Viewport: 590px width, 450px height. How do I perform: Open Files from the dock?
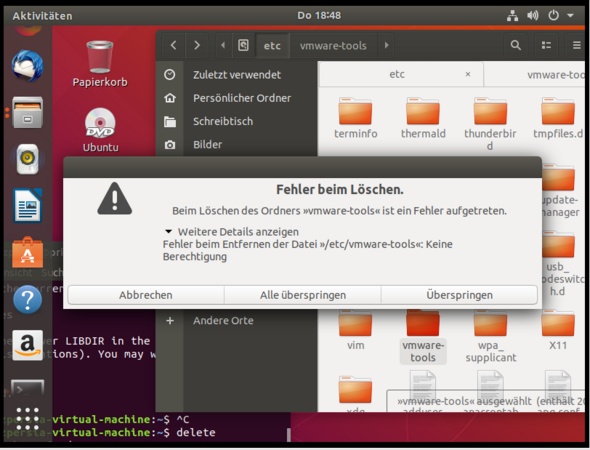pos(27,112)
